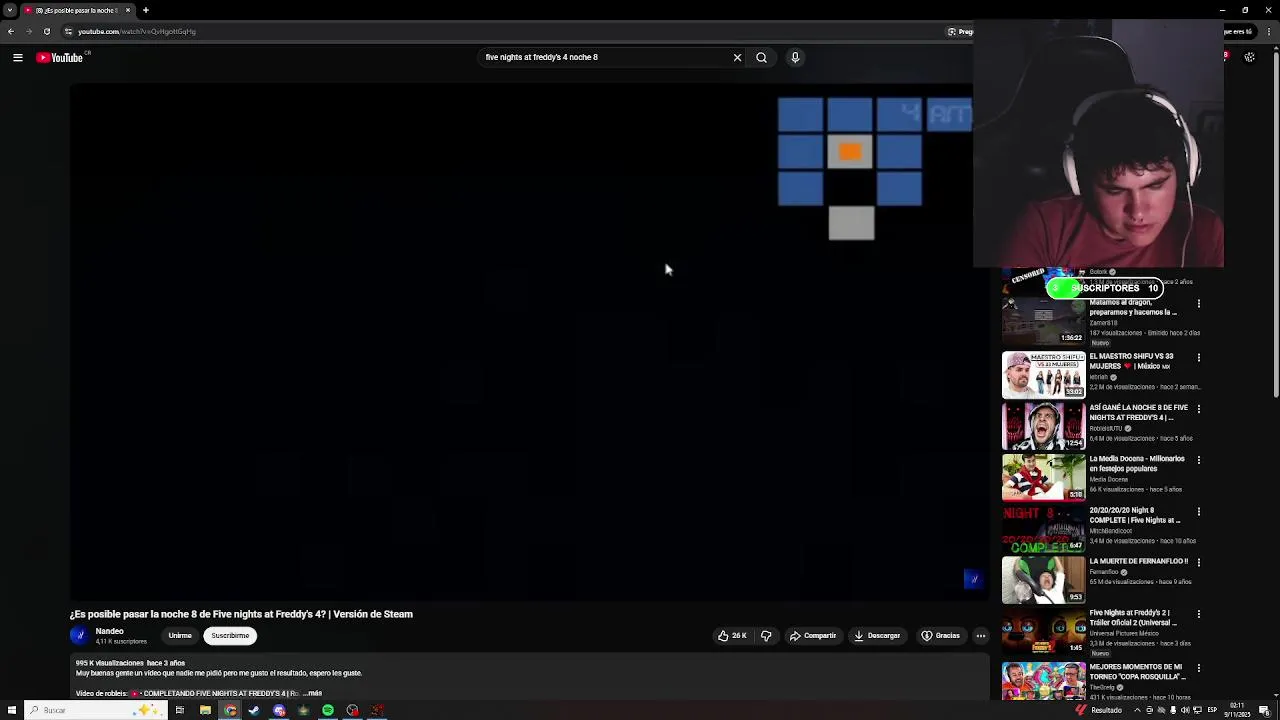The image size is (1280, 720).
Task: Open Steam from the taskbar
Action: [x=254, y=711]
